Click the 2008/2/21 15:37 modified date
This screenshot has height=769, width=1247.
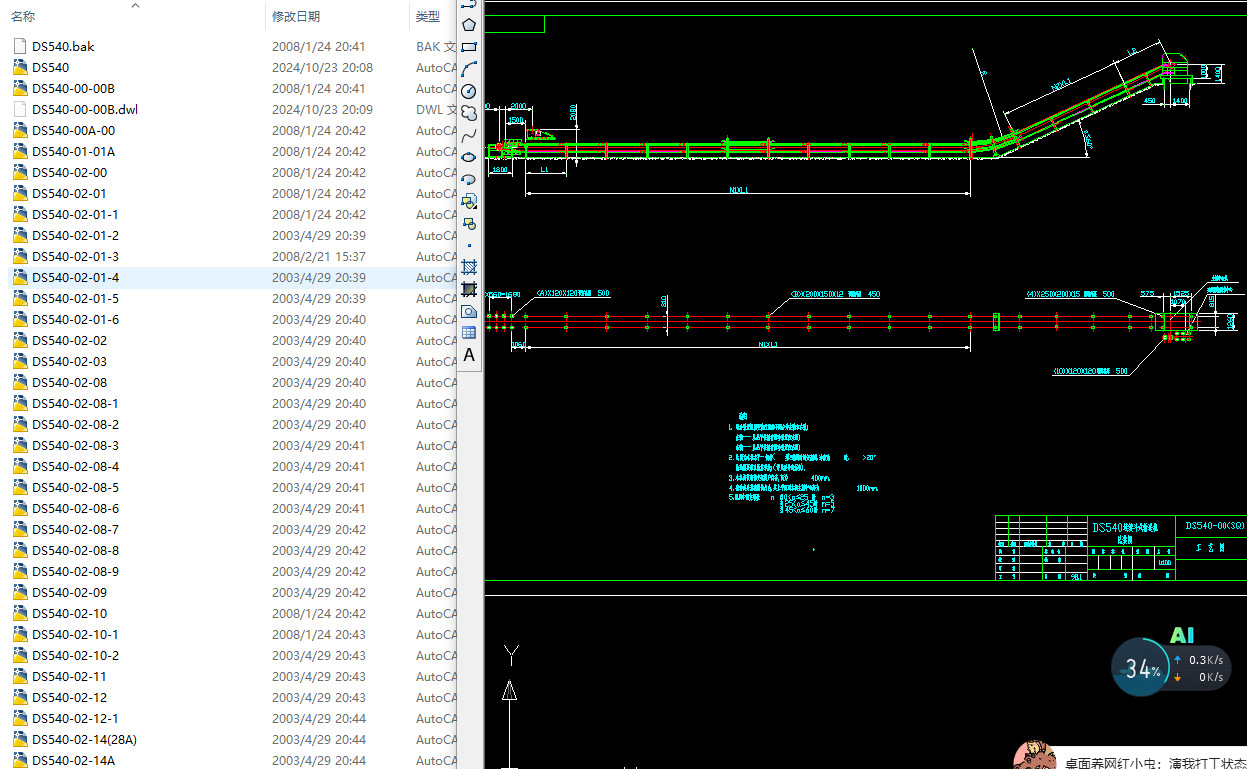tap(319, 256)
